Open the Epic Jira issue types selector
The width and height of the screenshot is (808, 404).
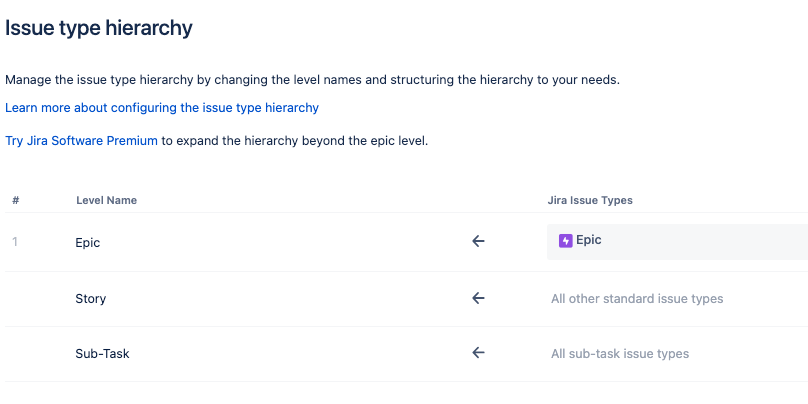(x=677, y=242)
